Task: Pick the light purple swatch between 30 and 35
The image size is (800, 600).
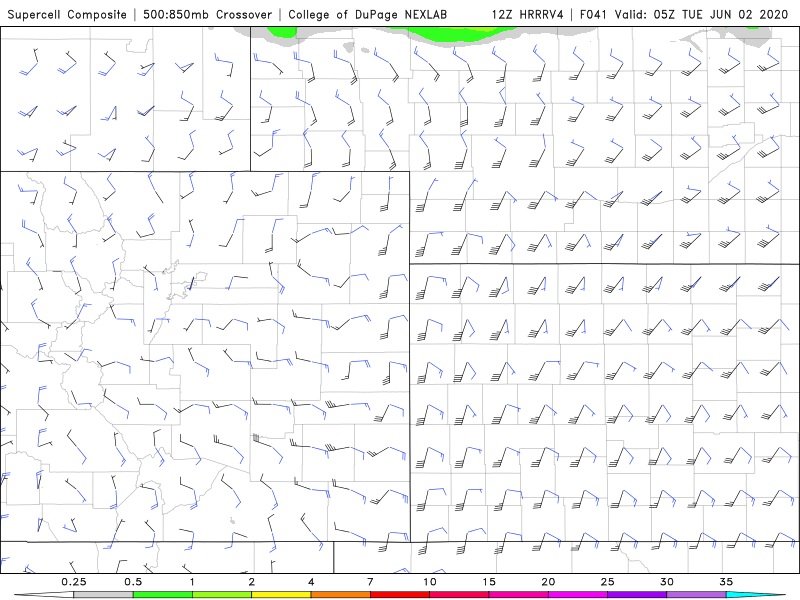Action: (696, 595)
